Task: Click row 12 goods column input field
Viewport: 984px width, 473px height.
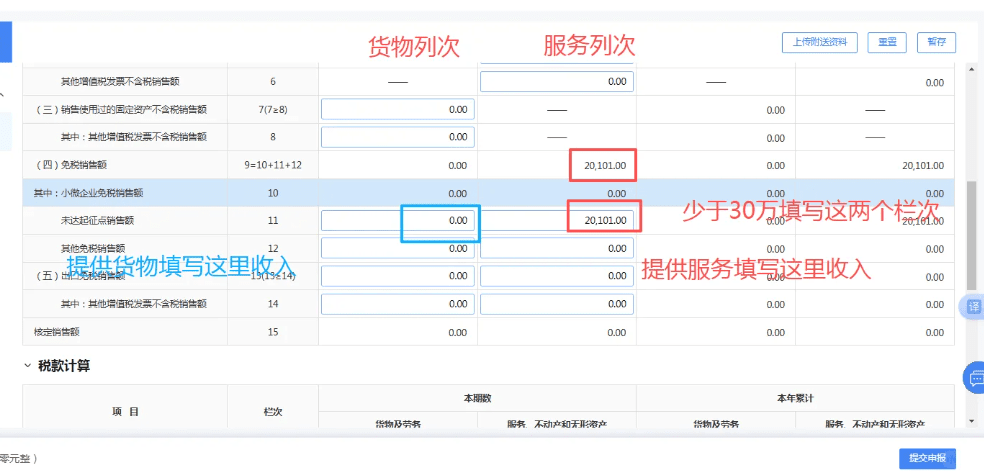Action: [x=398, y=248]
